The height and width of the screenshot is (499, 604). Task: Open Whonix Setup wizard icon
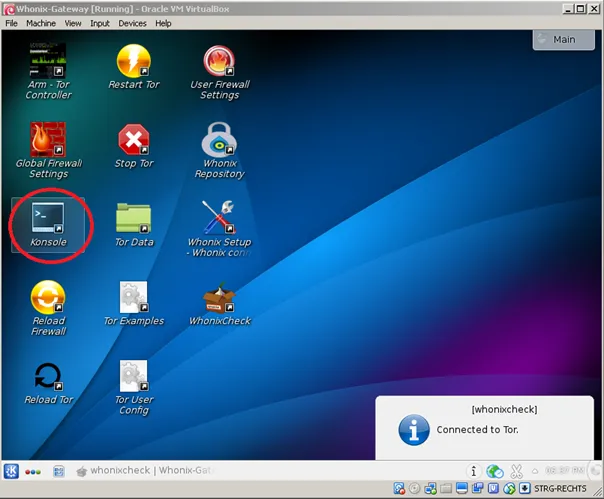[x=220, y=229]
